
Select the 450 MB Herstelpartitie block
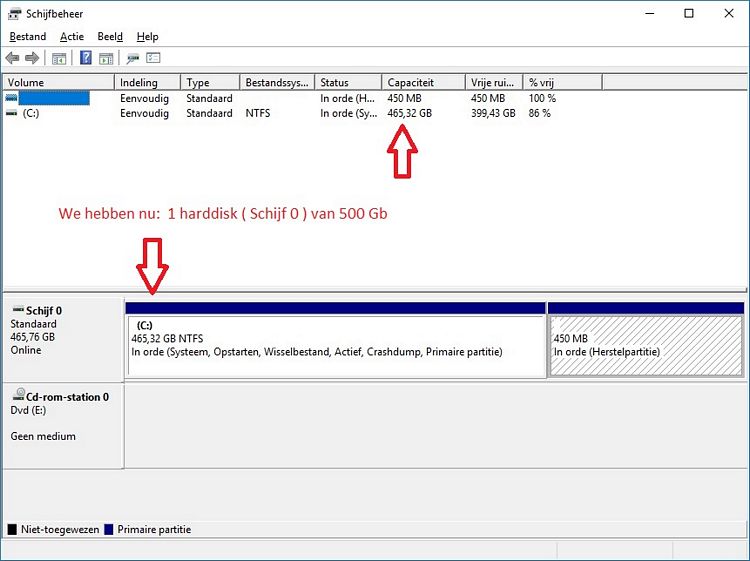coord(646,340)
